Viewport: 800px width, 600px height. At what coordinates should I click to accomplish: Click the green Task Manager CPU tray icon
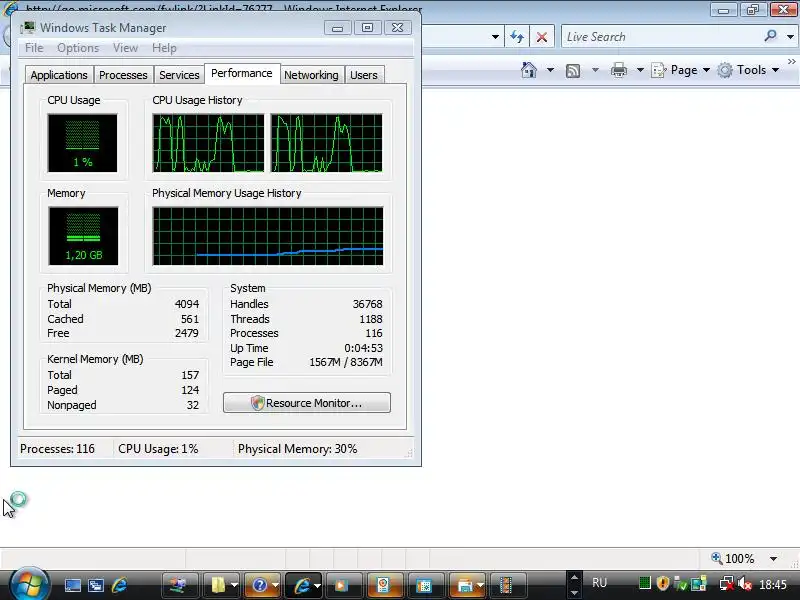[644, 583]
